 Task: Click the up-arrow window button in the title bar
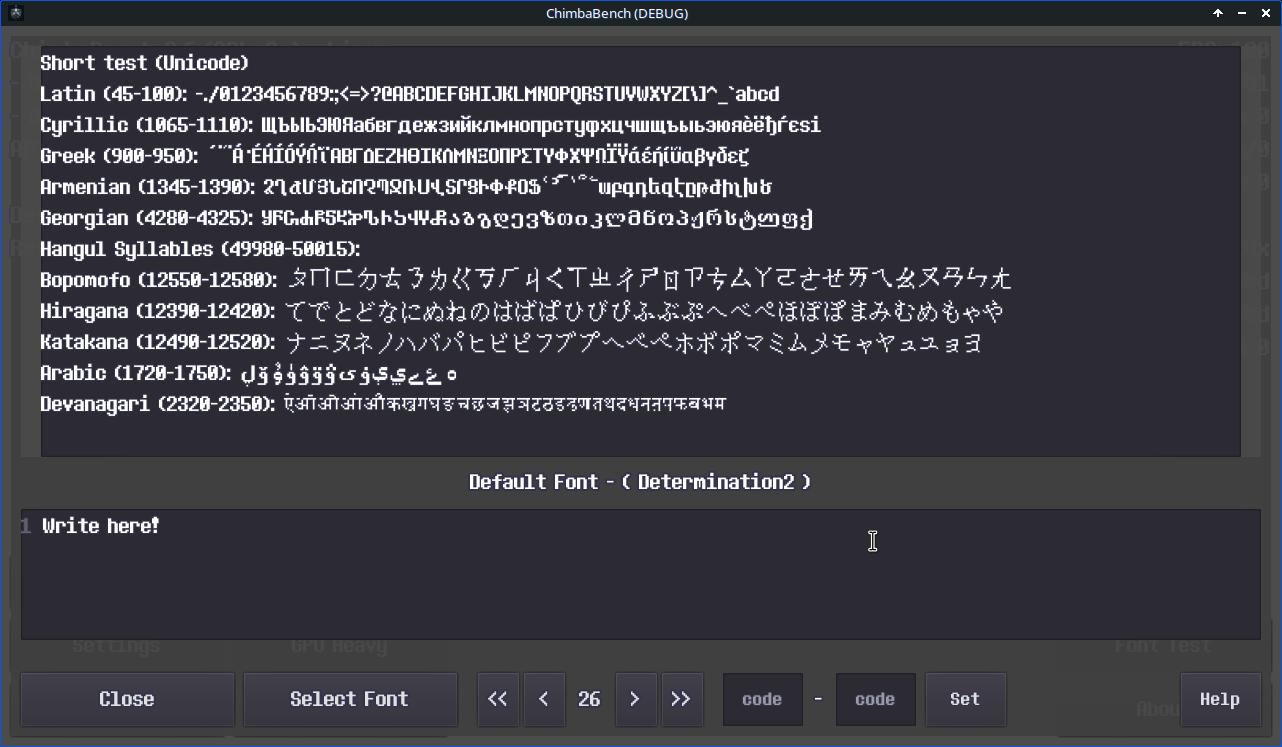[x=1218, y=13]
